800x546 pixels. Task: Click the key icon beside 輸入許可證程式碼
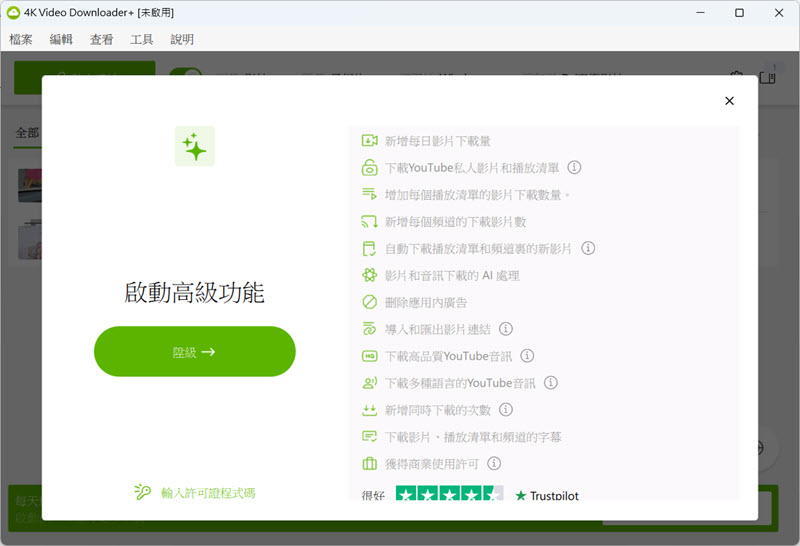(x=142, y=492)
